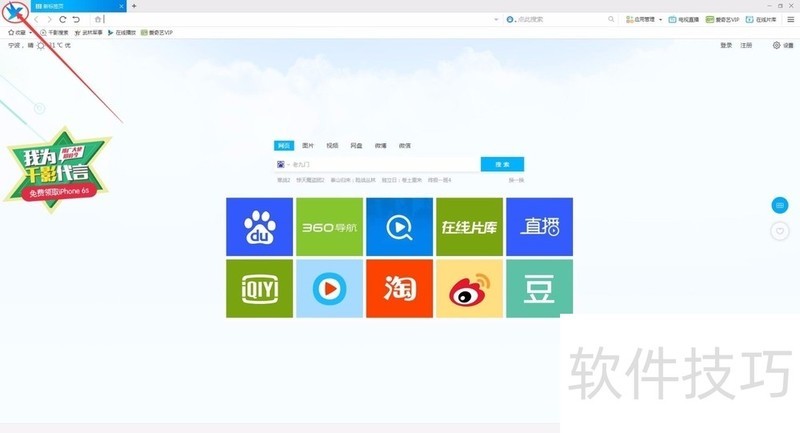Open the Weibo eye logo tile
800x433 pixels.
469,288
